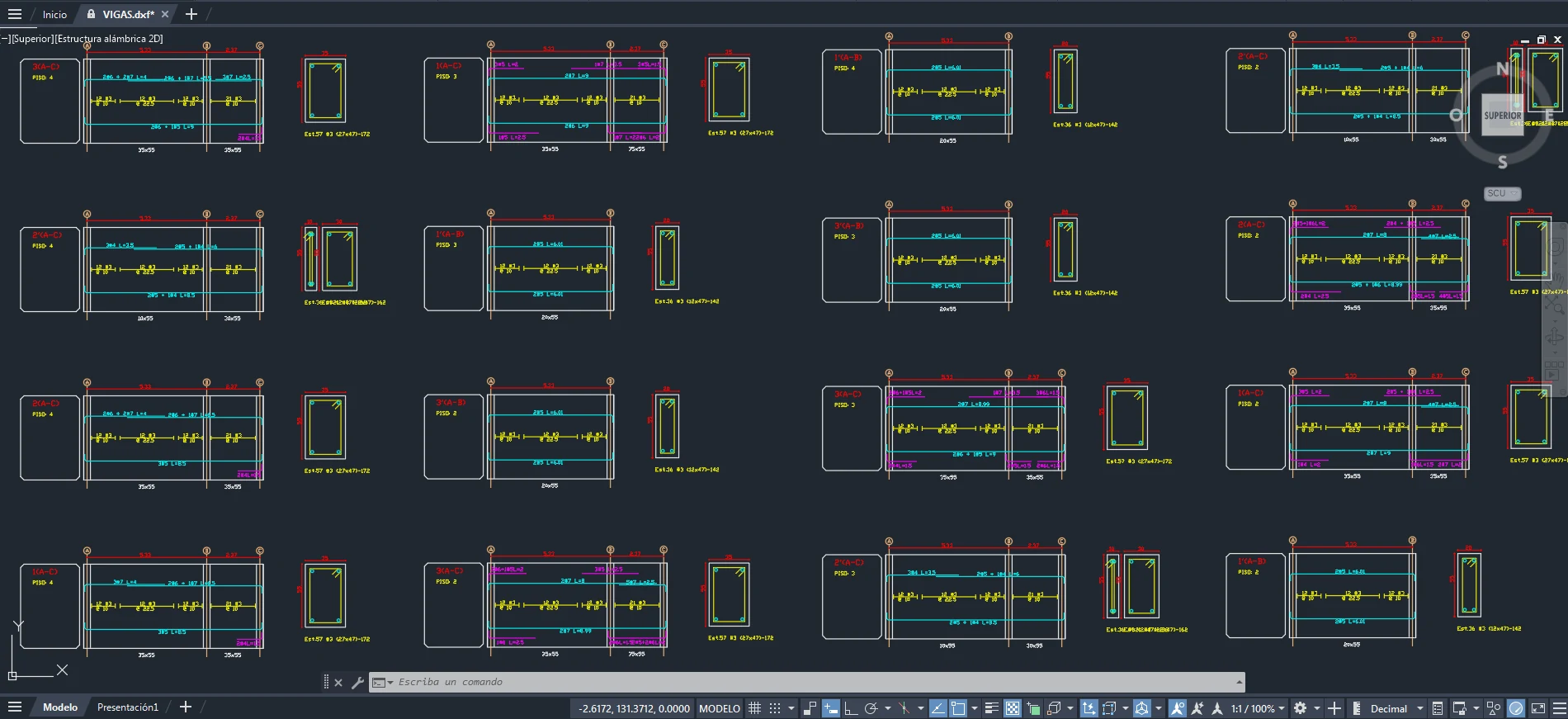Click the isolate objects icon
The width and height of the screenshot is (1568, 719).
[1494, 708]
